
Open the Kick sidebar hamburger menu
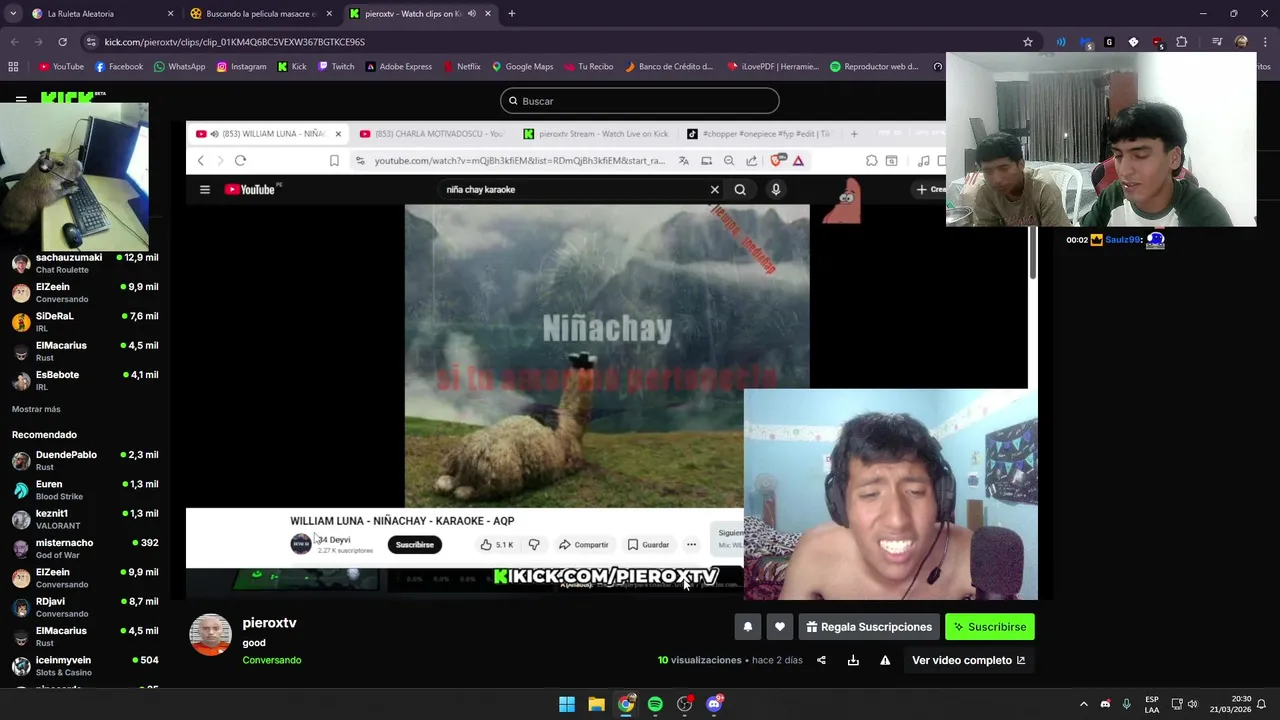point(21,99)
